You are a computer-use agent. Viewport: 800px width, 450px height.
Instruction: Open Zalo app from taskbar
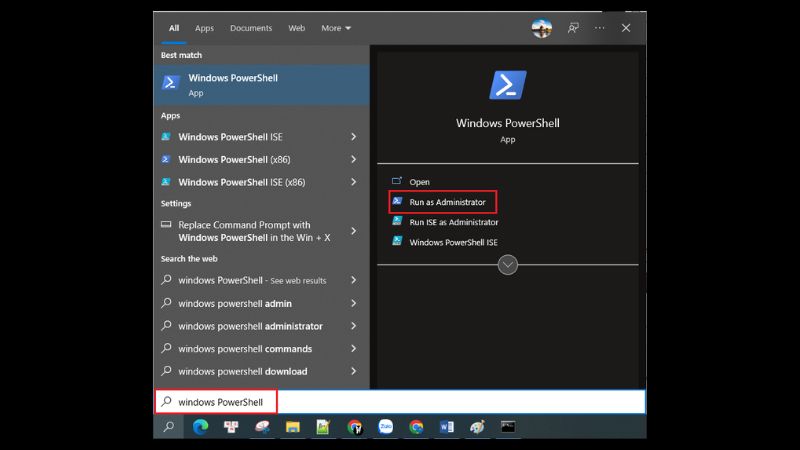coord(385,427)
